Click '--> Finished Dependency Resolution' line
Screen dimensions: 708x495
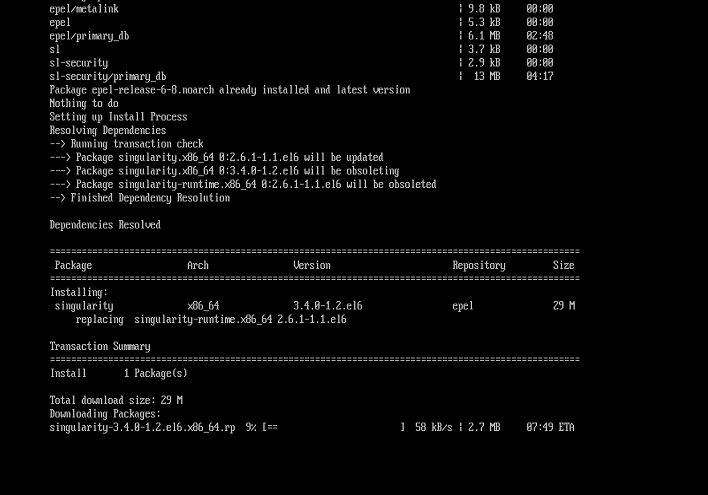tap(140, 198)
